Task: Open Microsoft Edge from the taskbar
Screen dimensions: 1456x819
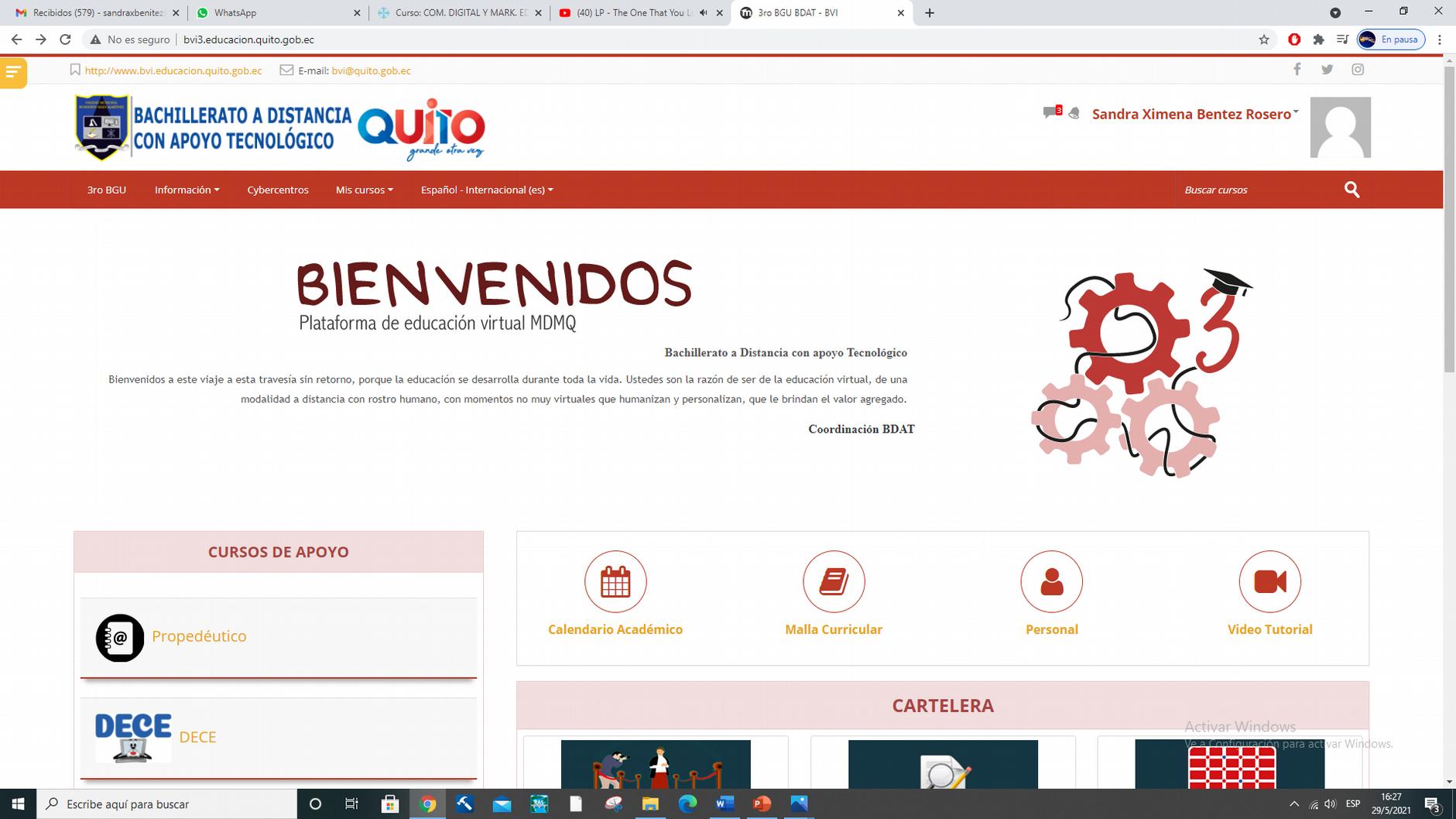Action: (x=687, y=804)
